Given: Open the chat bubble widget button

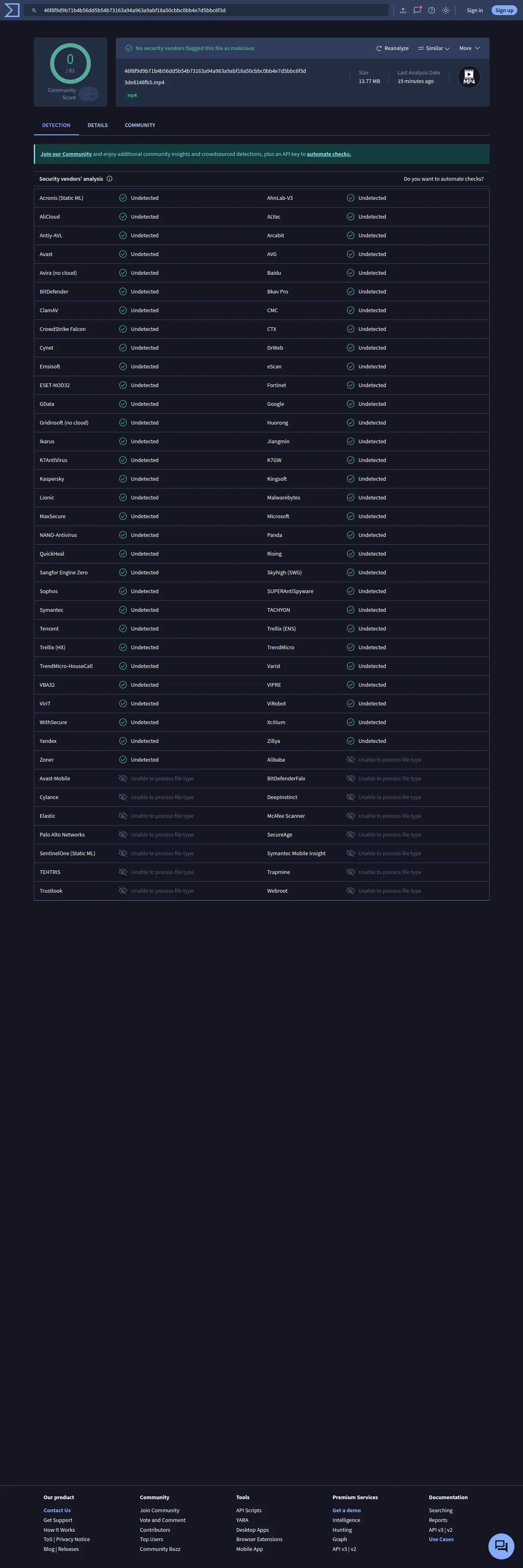Looking at the screenshot, I should pyautogui.click(x=501, y=1546).
